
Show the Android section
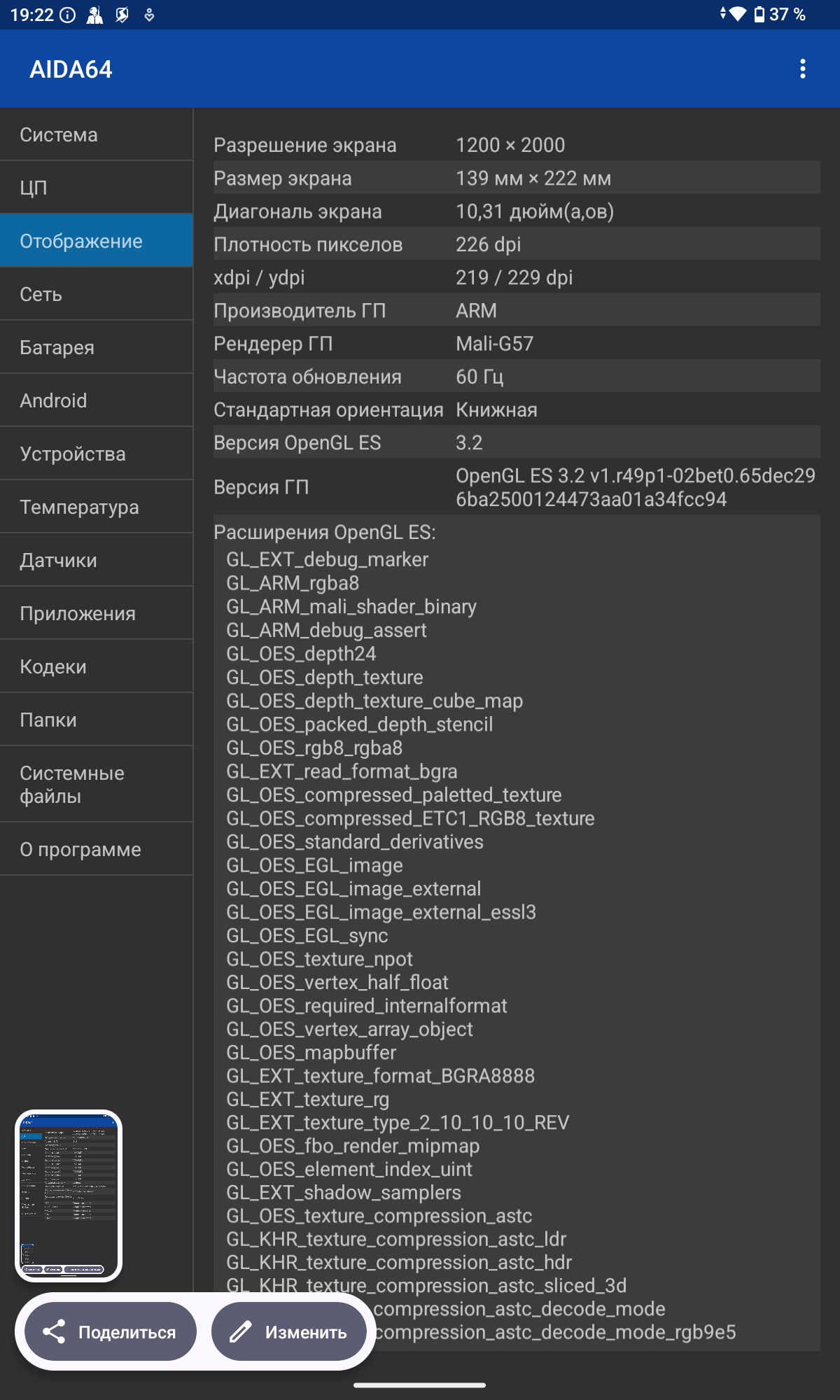coord(96,400)
